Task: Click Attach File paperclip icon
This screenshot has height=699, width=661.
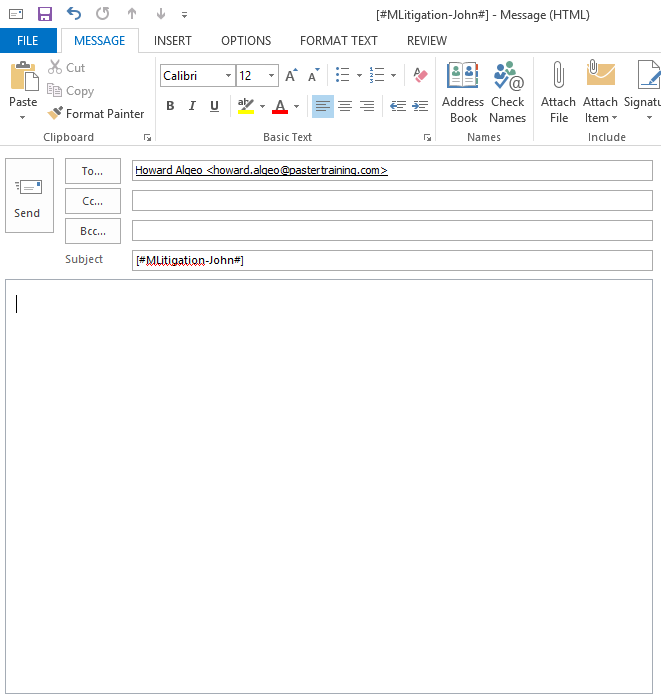Action: click(x=558, y=93)
